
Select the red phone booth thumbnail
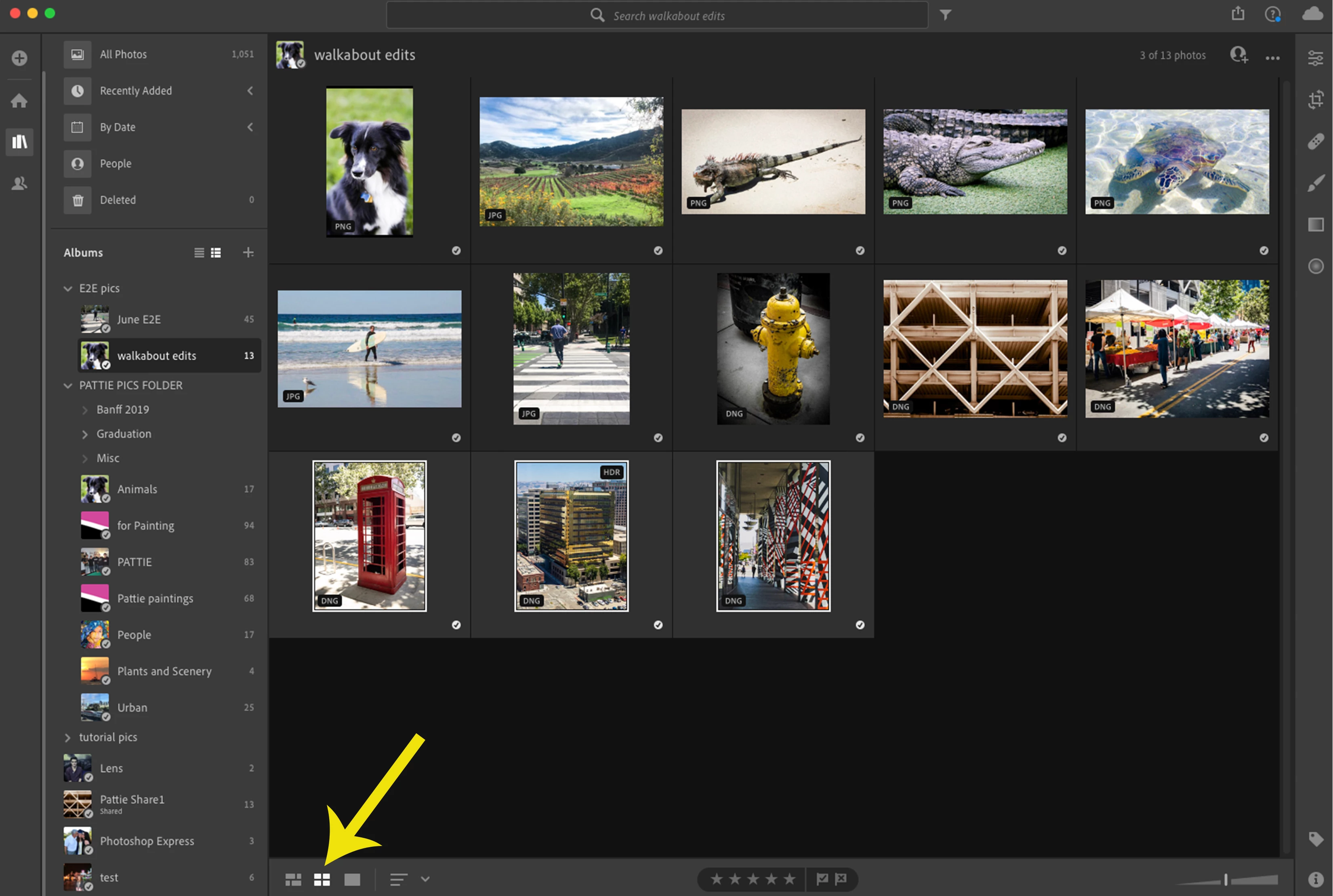pyautogui.click(x=369, y=536)
